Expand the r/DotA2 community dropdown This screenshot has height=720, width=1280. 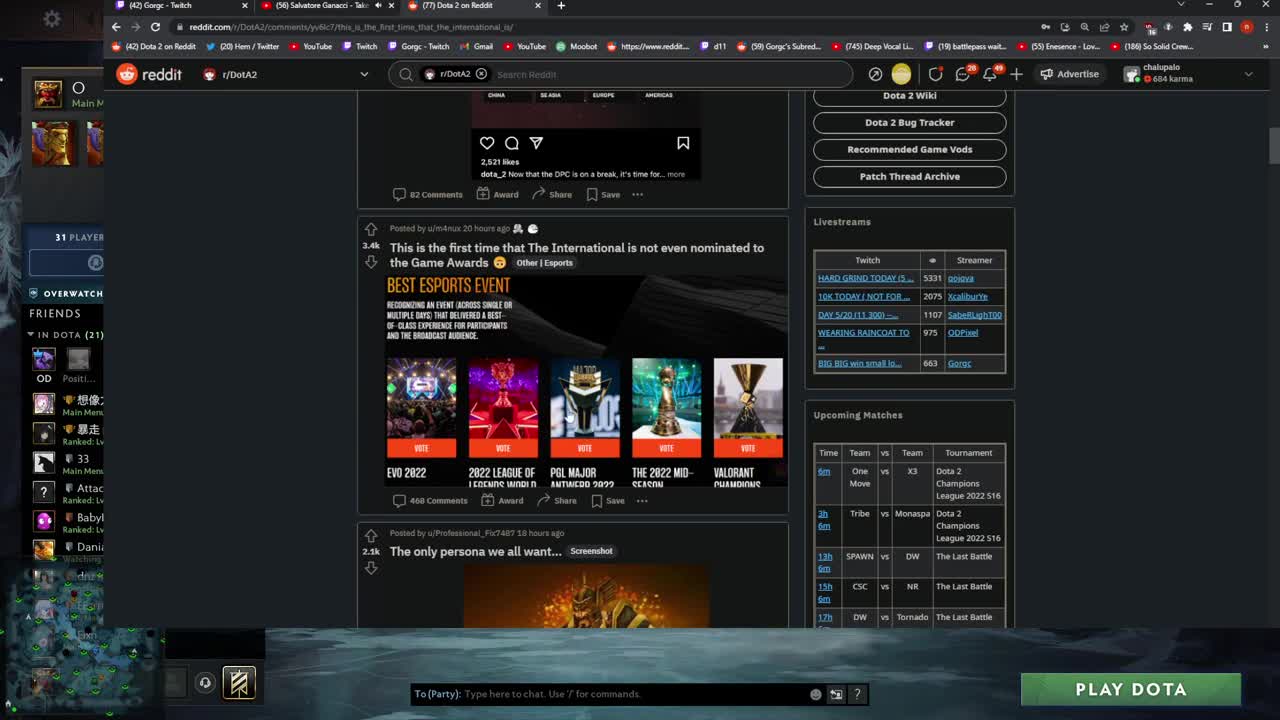click(364, 74)
